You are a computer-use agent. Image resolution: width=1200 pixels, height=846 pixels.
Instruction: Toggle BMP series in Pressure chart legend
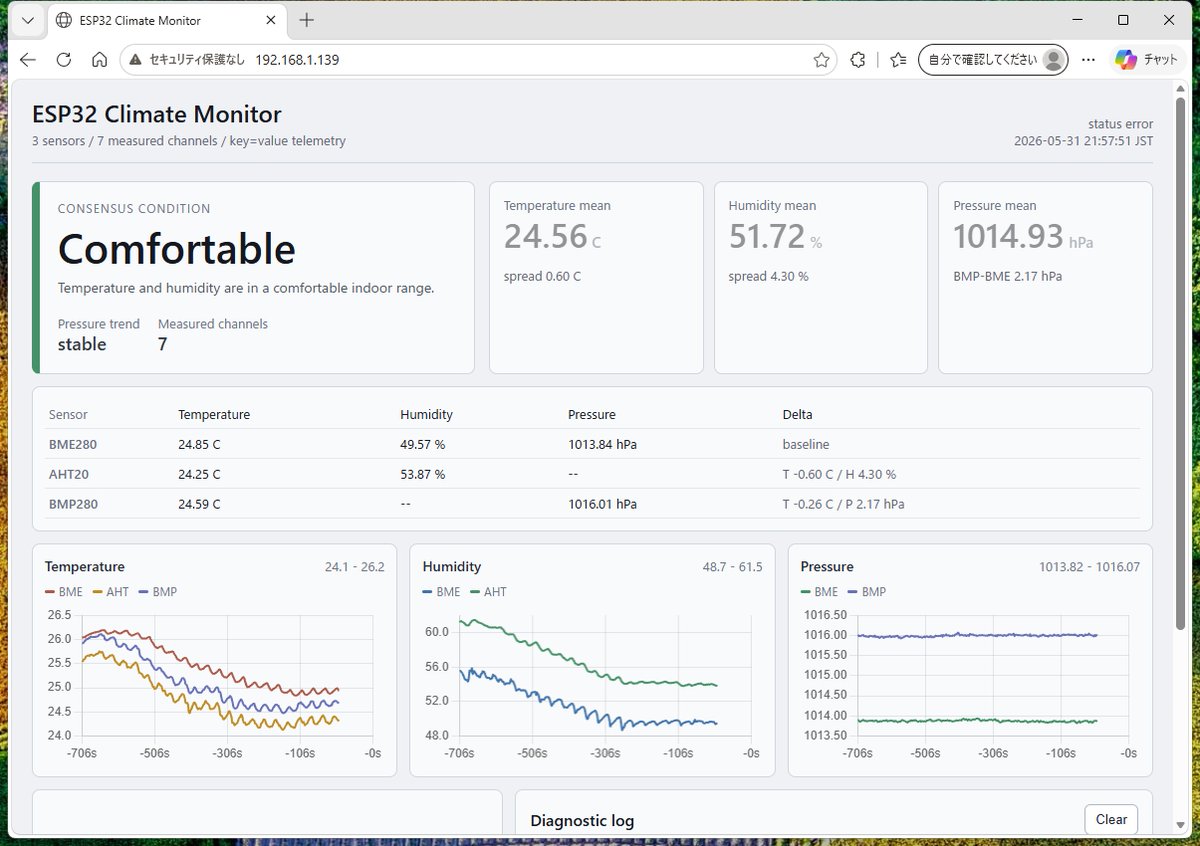pos(866,592)
